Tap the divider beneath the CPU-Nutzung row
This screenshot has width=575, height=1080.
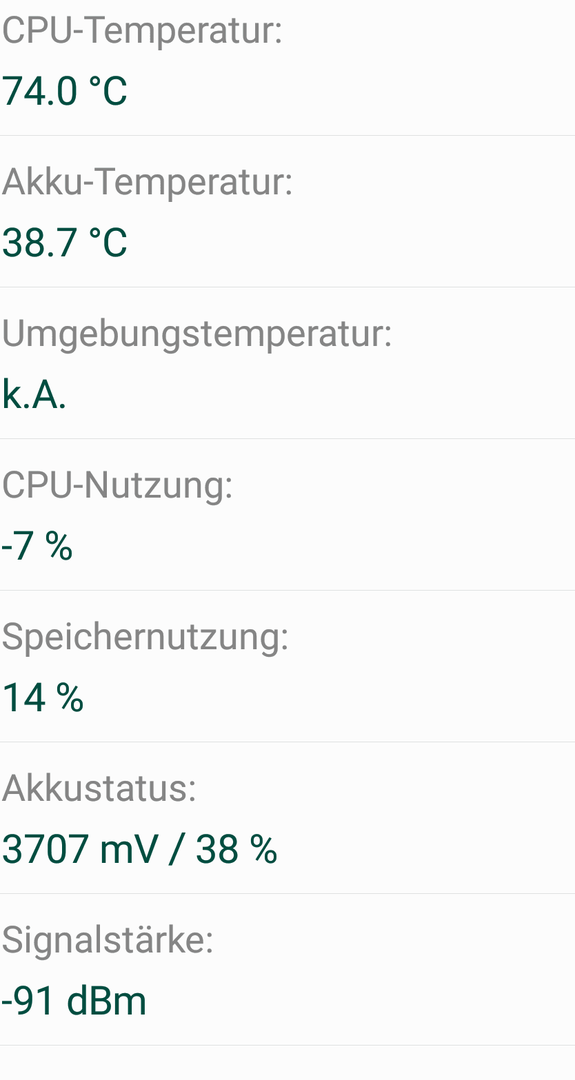(x=287, y=590)
